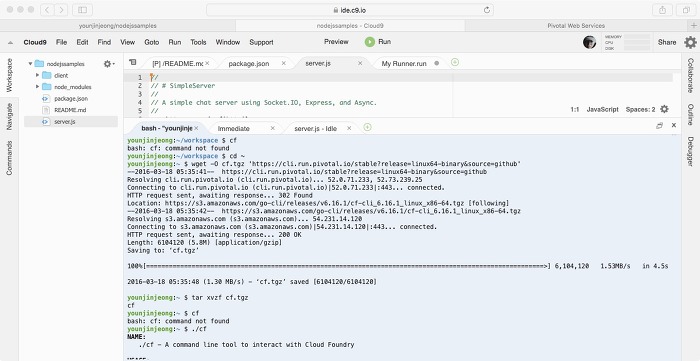Open the Workspace side panel
The height and width of the screenshot is (361, 700).
[x=9, y=75]
